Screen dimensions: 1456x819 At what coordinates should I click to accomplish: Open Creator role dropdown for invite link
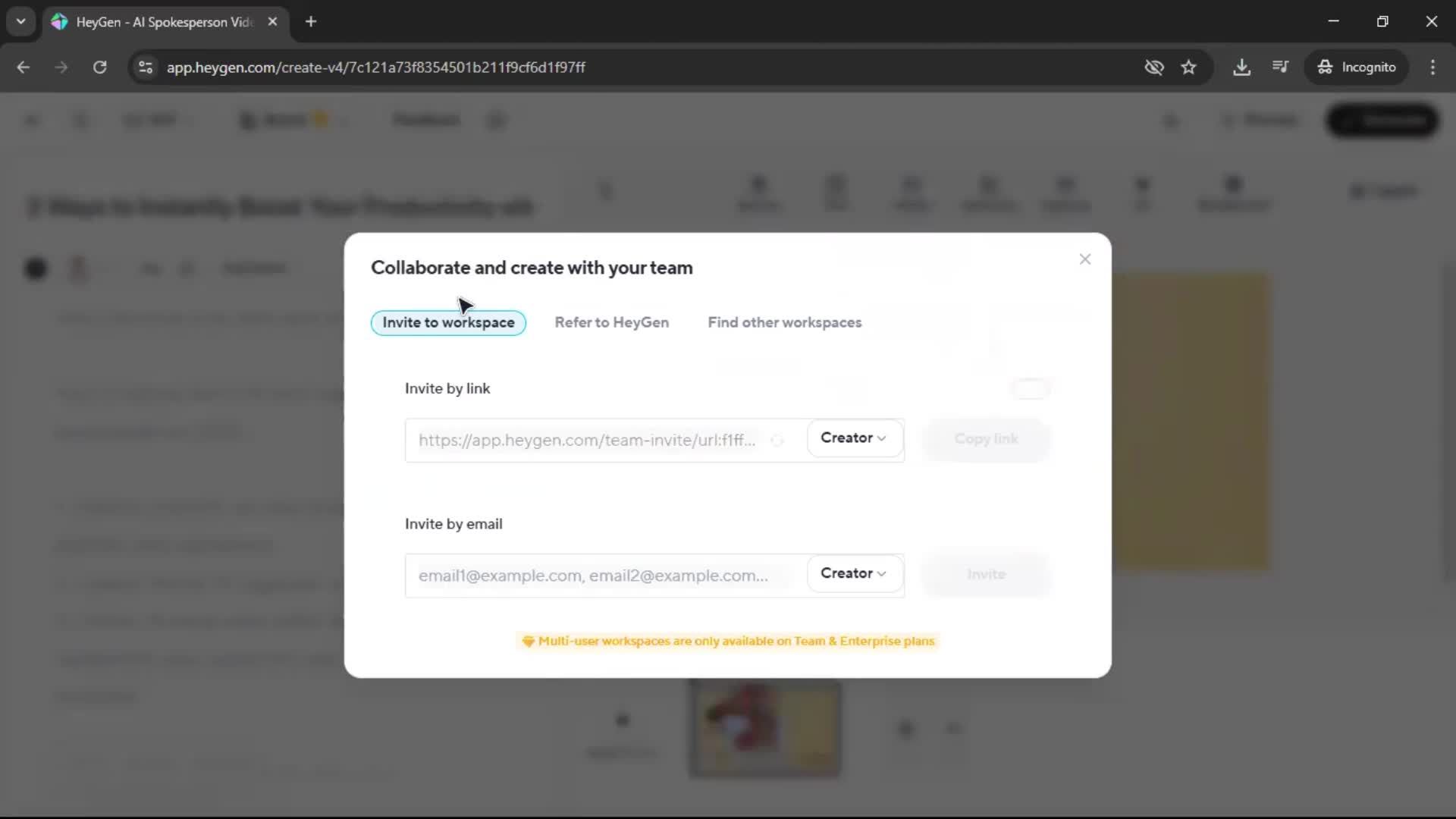(853, 438)
